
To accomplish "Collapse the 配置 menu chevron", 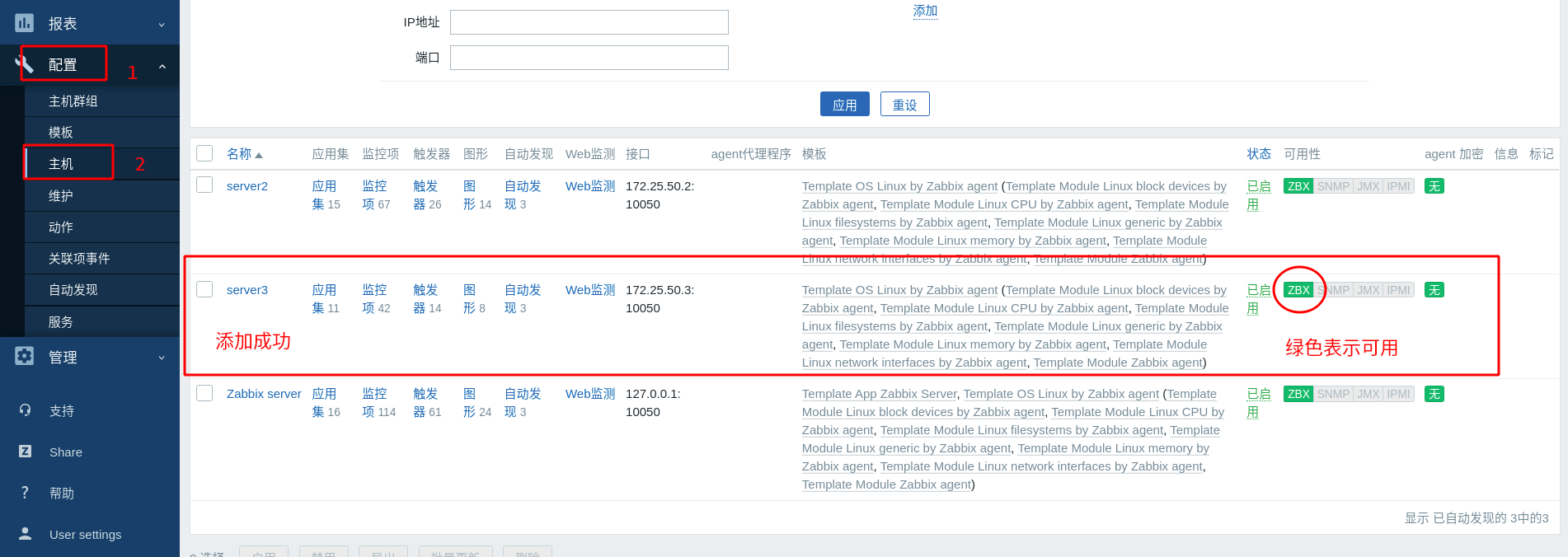I will [x=162, y=66].
